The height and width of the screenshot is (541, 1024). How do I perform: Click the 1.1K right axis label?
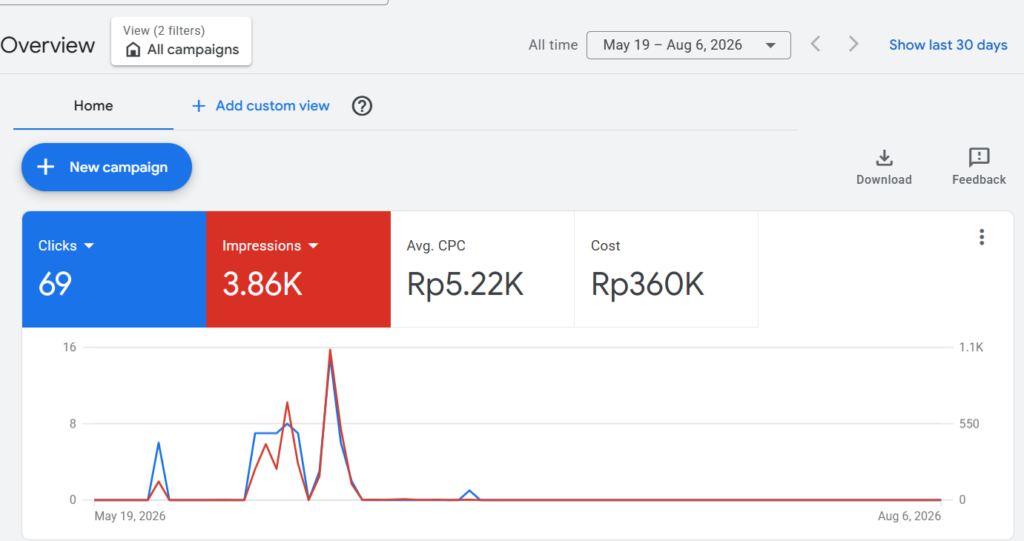971,347
